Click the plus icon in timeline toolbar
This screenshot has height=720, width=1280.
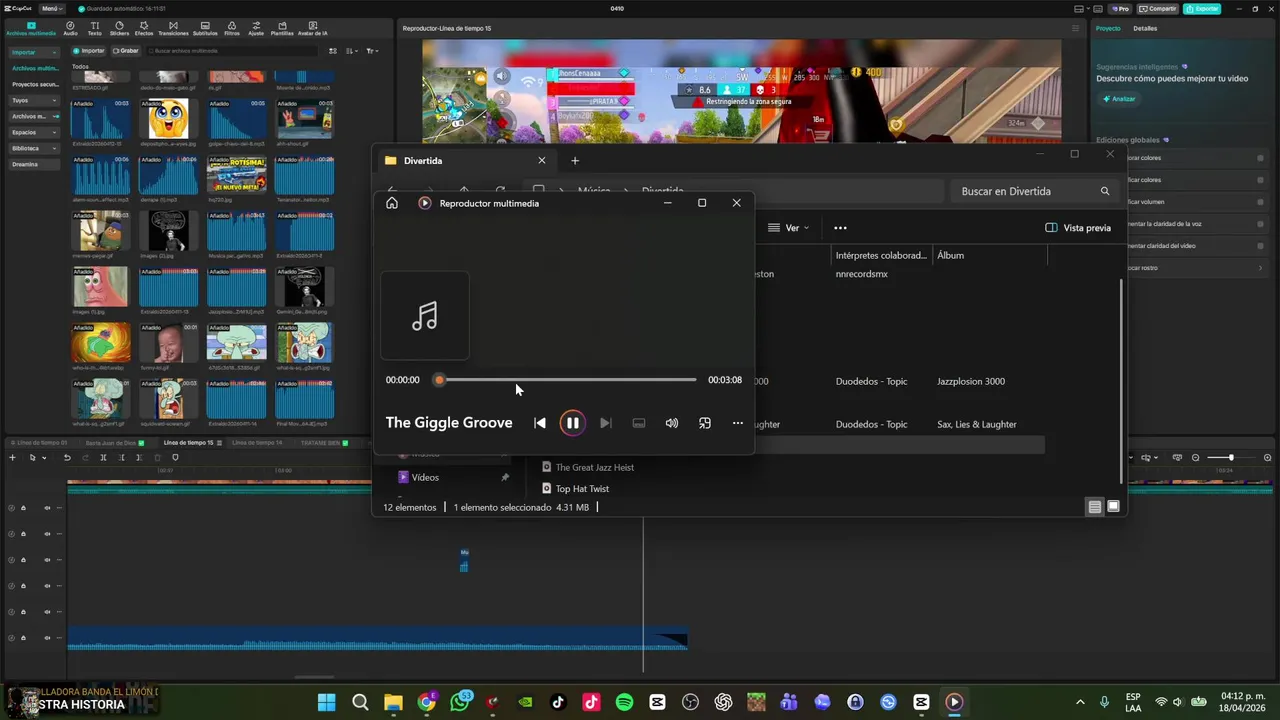(13, 458)
